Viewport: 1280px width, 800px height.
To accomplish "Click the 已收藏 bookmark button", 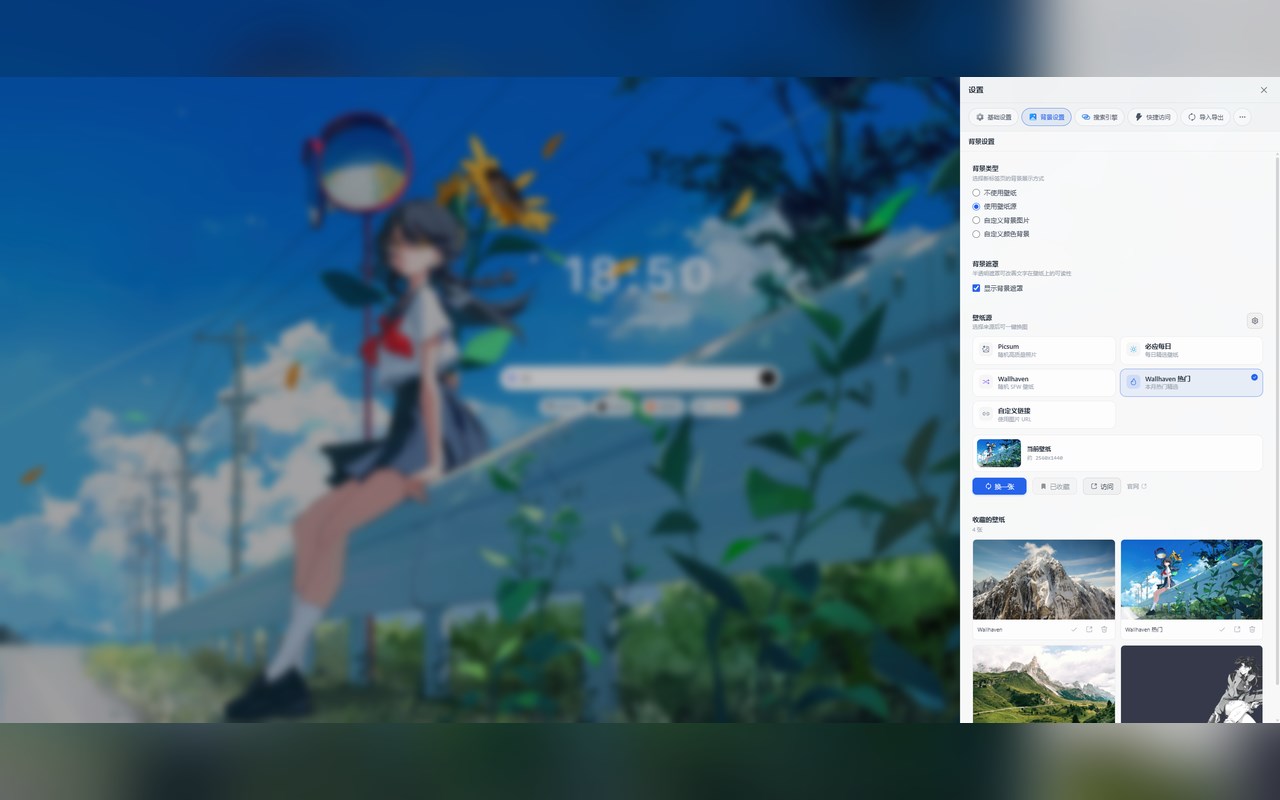I will (x=1055, y=486).
